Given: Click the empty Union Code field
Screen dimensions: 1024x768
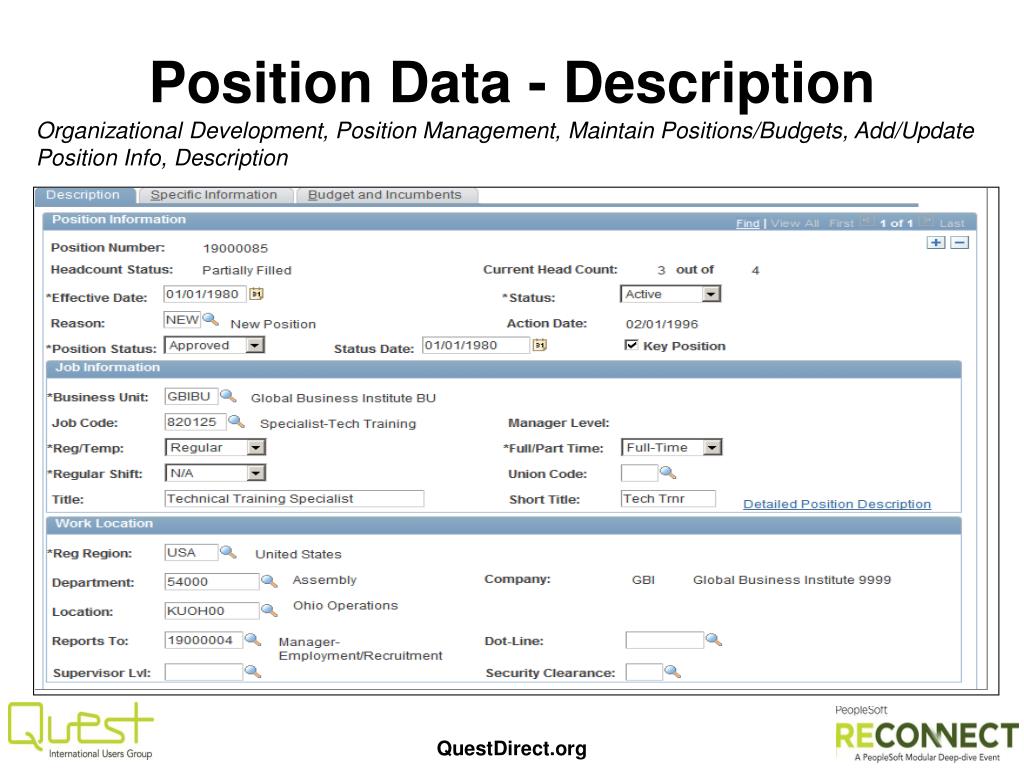Looking at the screenshot, I should tap(639, 473).
